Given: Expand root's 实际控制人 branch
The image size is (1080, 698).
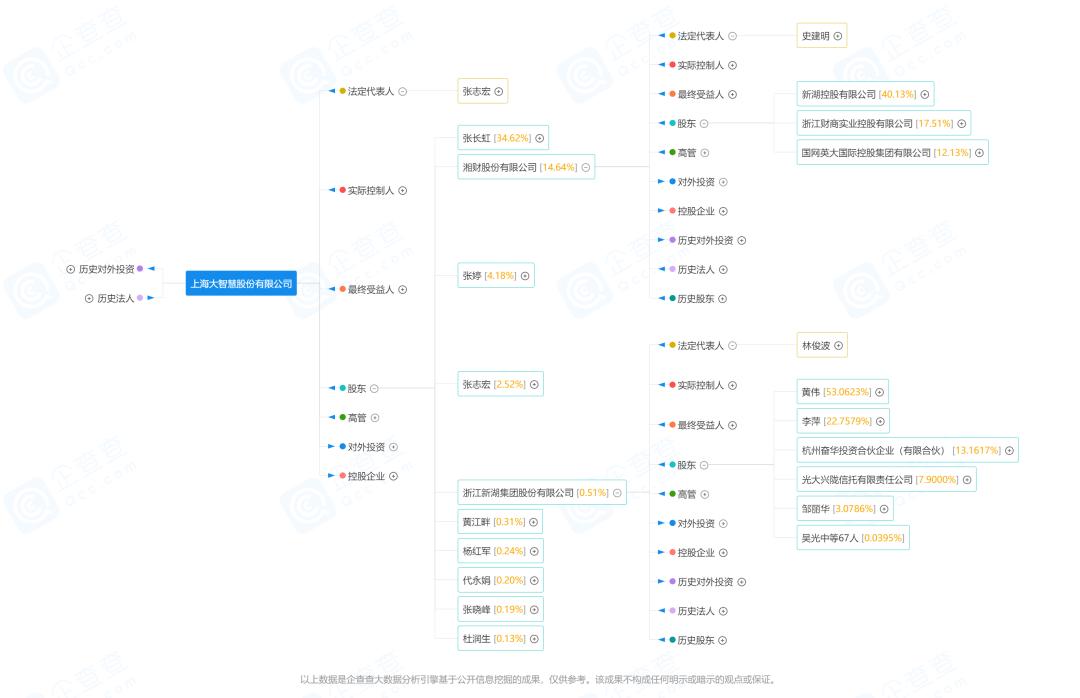Looking at the screenshot, I should click(x=403, y=191).
